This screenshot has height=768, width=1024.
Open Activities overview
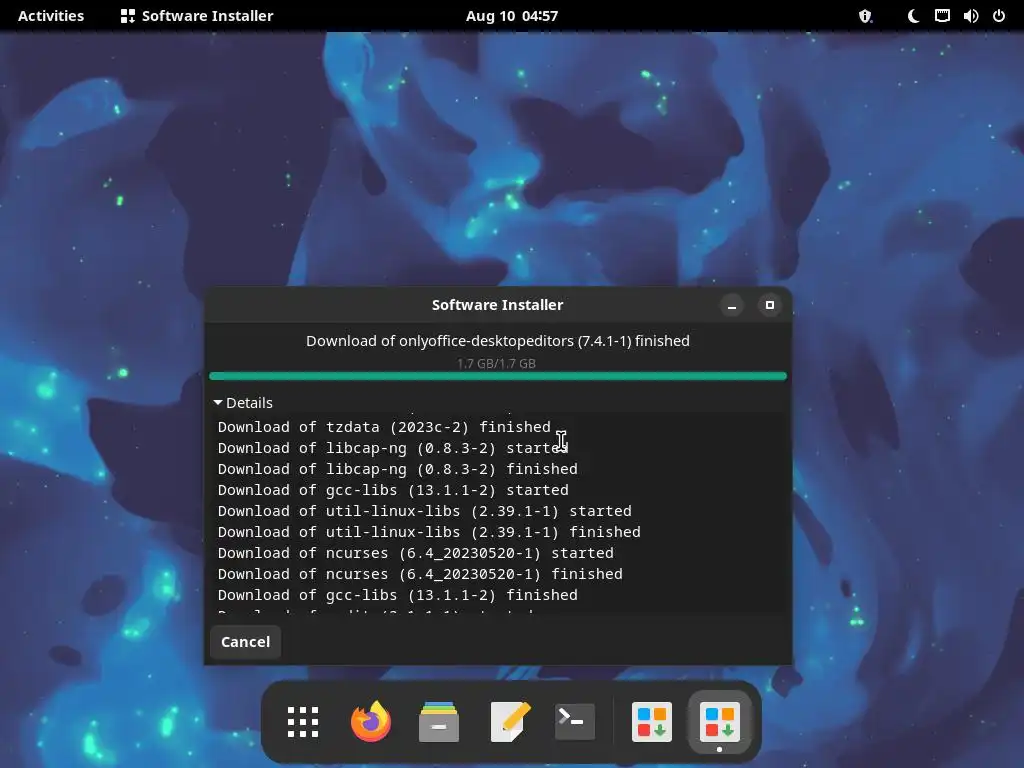pyautogui.click(x=51, y=16)
